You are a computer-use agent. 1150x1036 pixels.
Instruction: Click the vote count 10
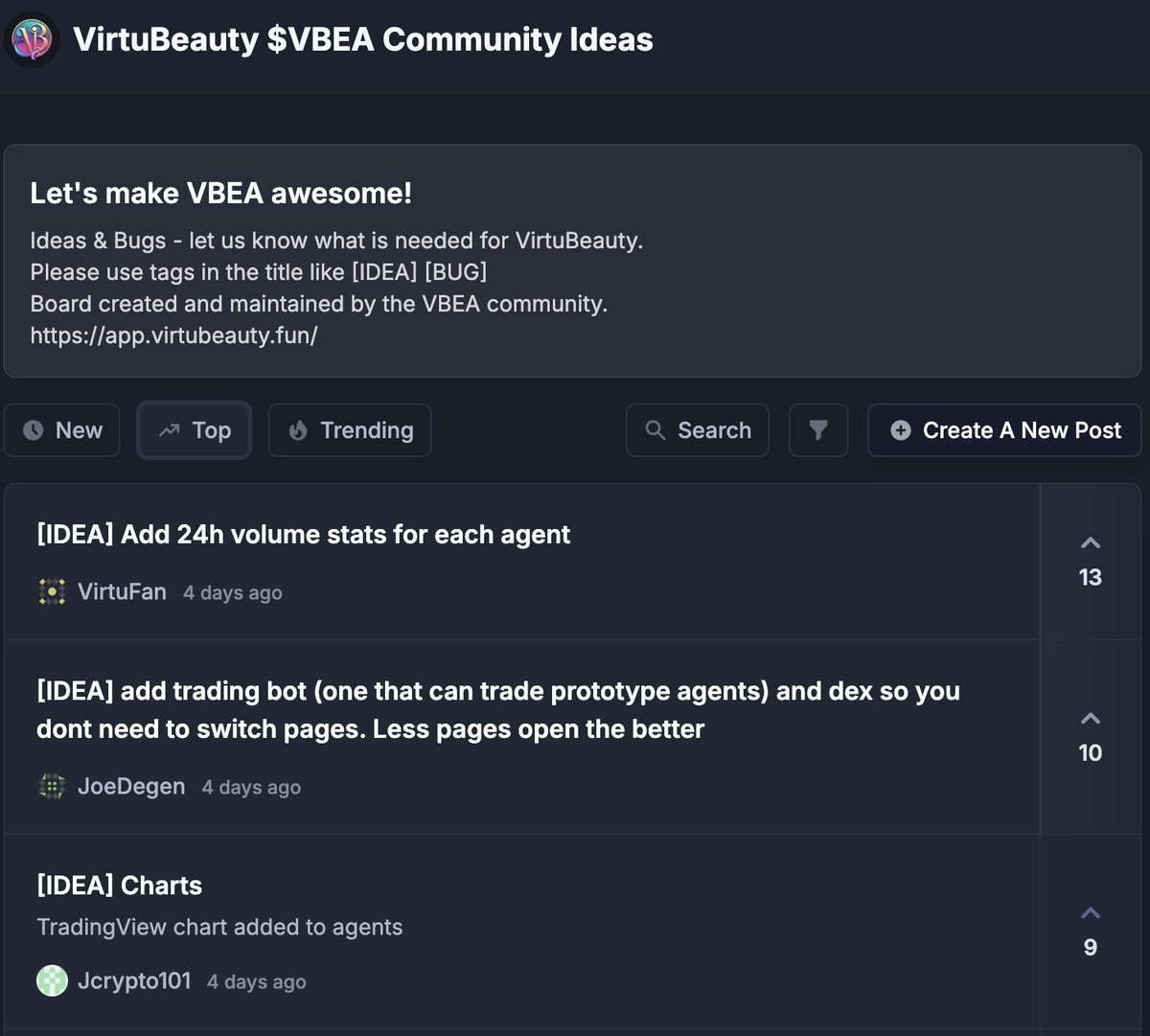tap(1091, 752)
